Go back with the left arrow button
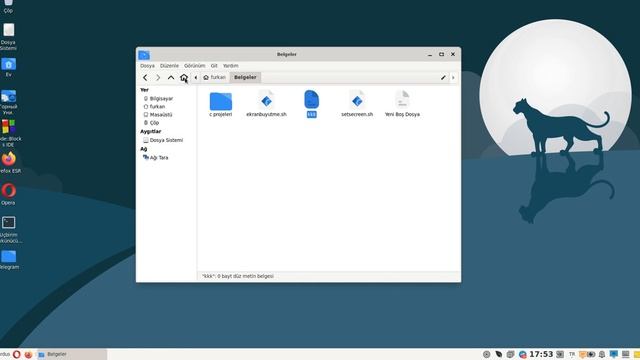Viewport: 640px width, 360px height. tap(145, 78)
